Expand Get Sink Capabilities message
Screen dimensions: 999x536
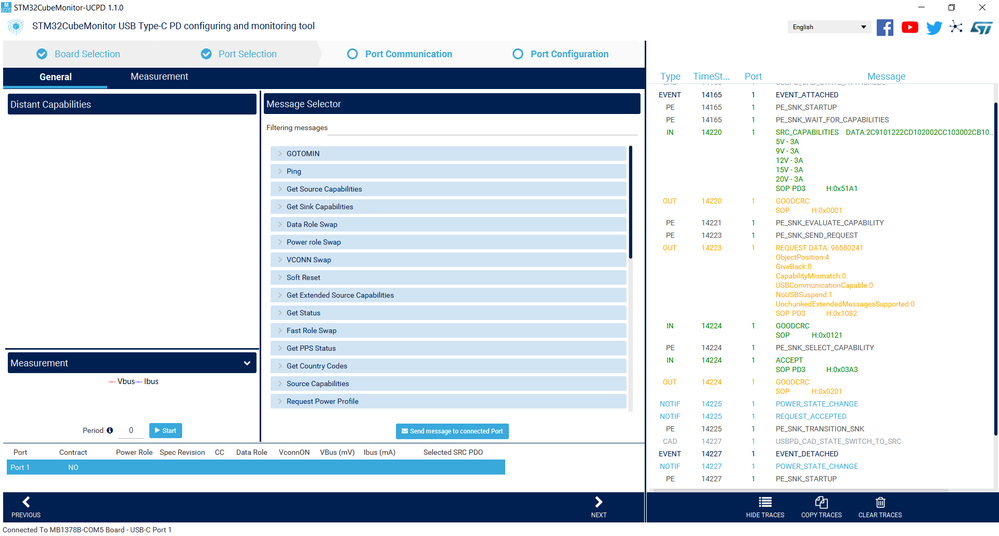coord(448,206)
